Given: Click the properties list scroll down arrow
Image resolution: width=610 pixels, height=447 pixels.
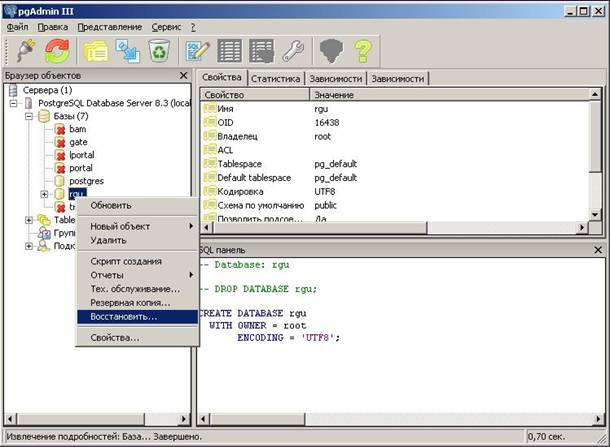Looking at the screenshot, I should pos(595,214).
